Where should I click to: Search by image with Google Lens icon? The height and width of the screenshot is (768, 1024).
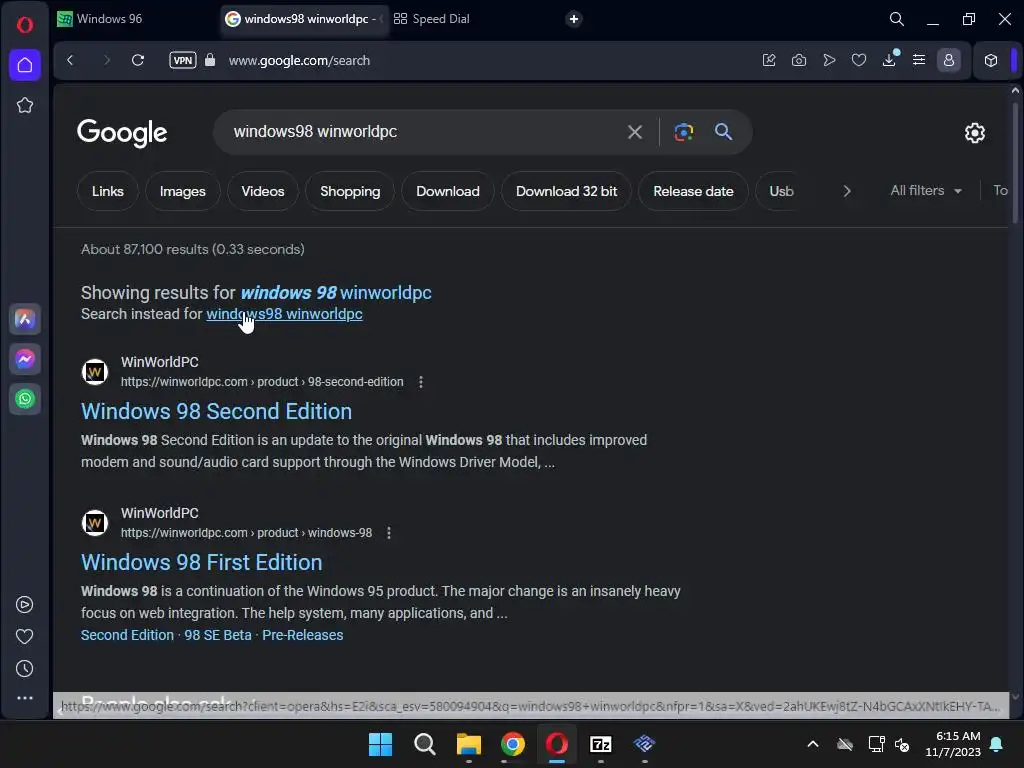(683, 132)
